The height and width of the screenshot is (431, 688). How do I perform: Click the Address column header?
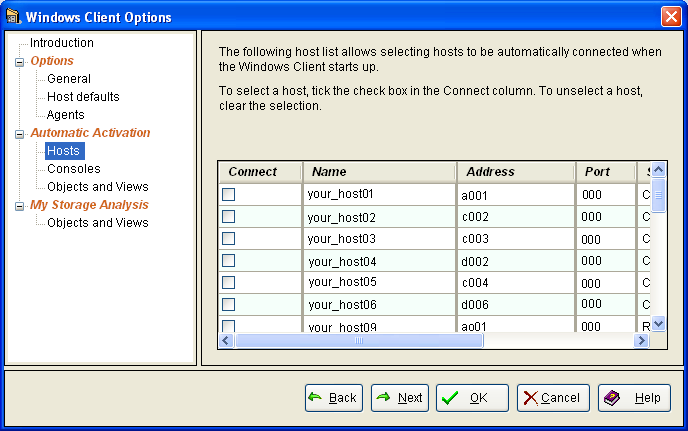coord(516,171)
